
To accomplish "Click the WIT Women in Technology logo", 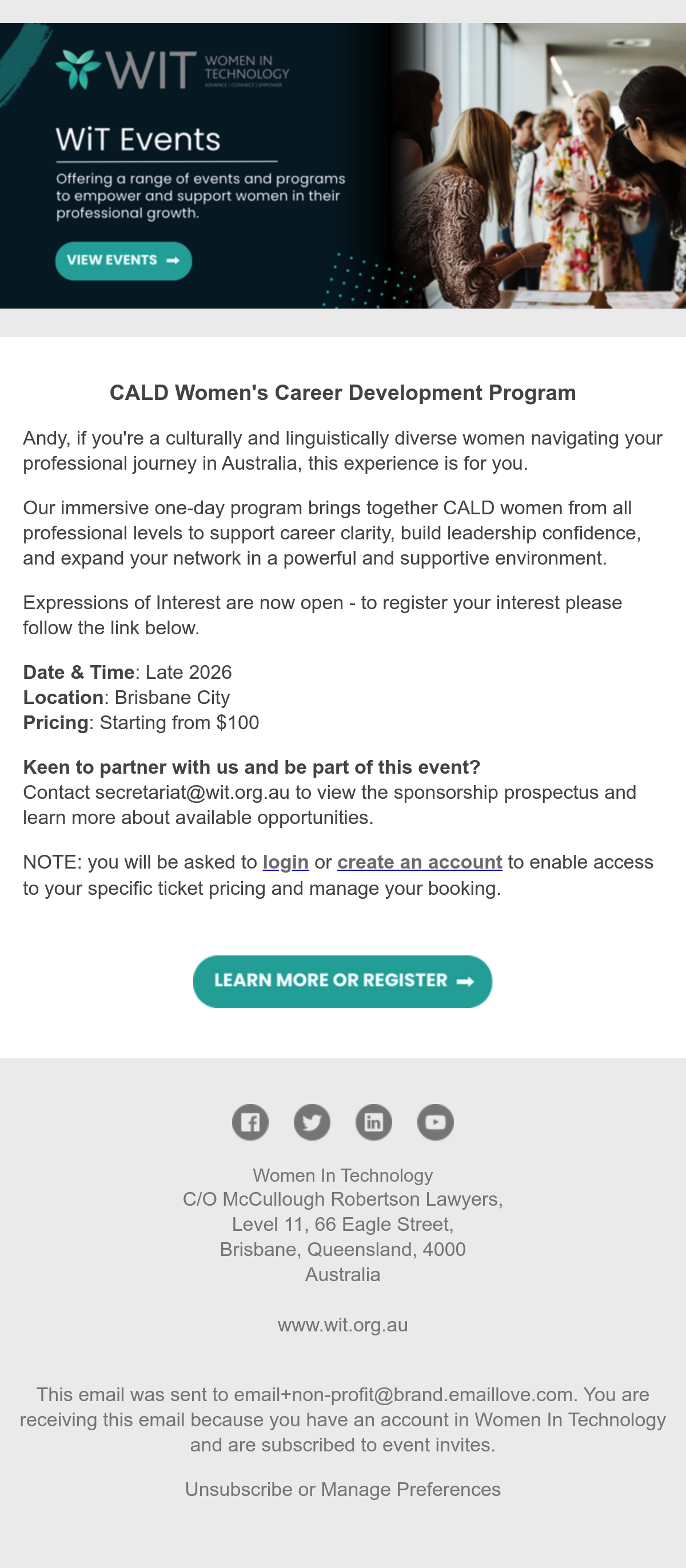I will pyautogui.click(x=172, y=69).
